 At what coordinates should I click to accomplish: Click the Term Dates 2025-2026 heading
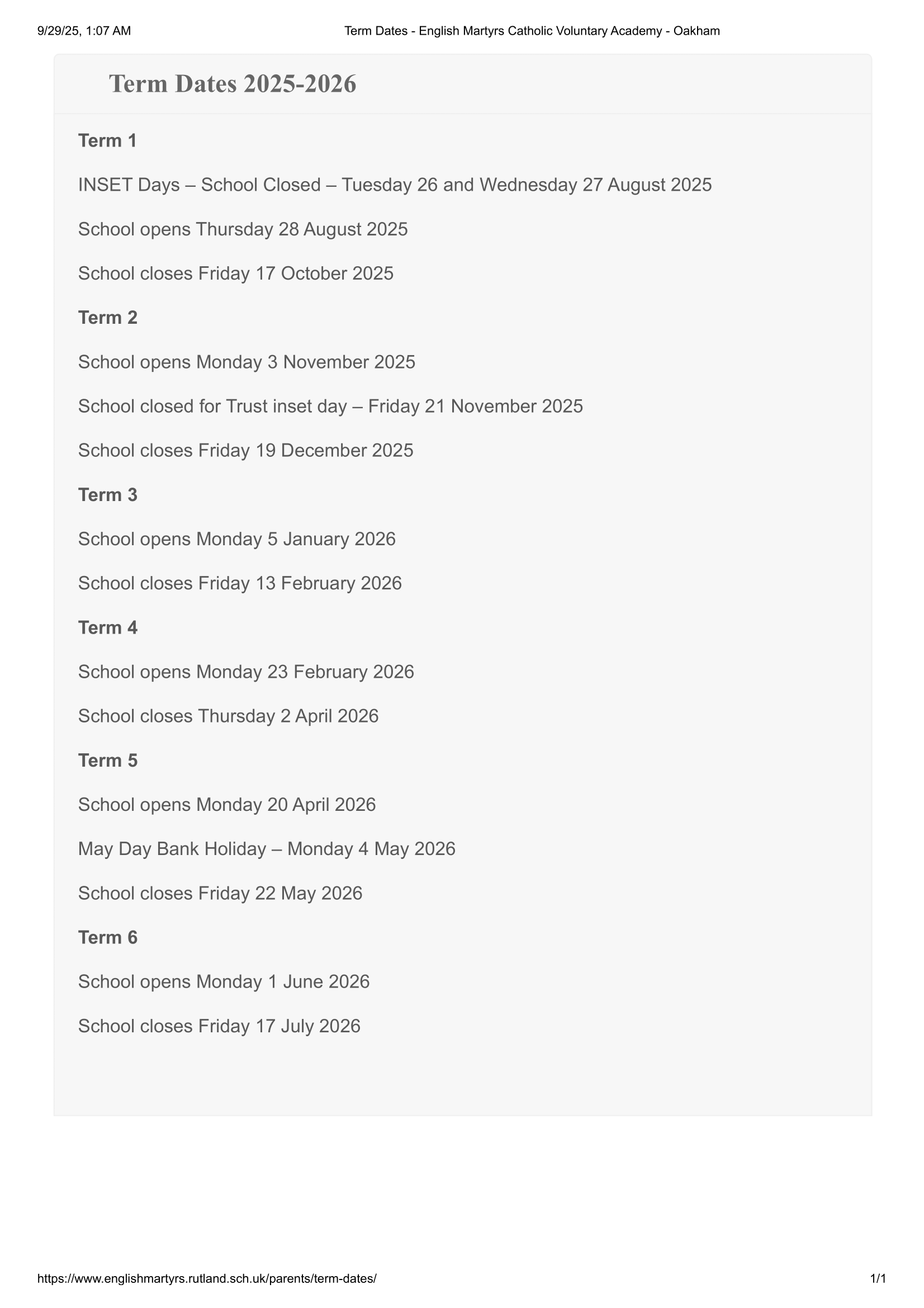tap(233, 84)
